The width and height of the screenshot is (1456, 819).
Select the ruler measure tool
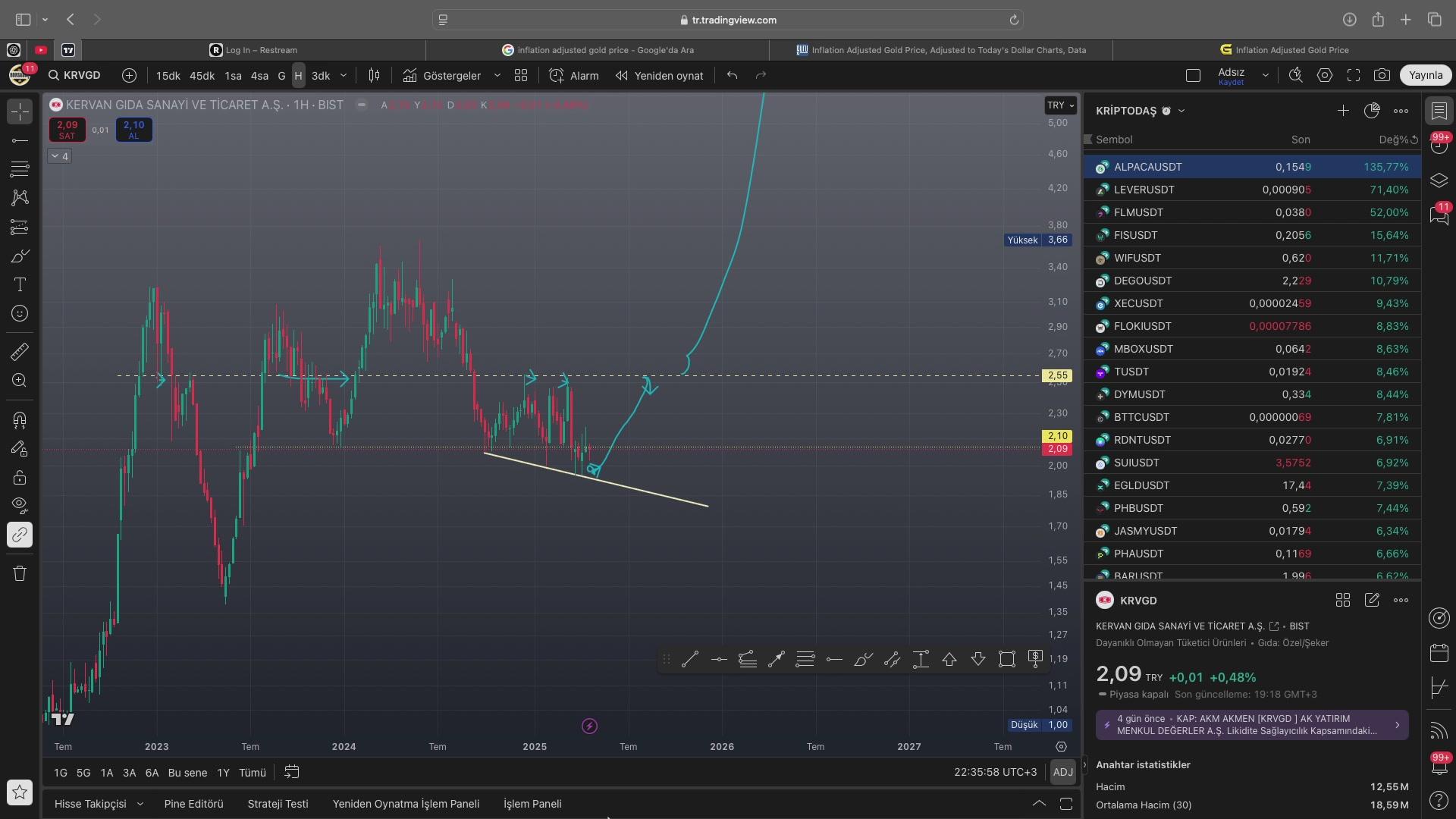point(20,351)
